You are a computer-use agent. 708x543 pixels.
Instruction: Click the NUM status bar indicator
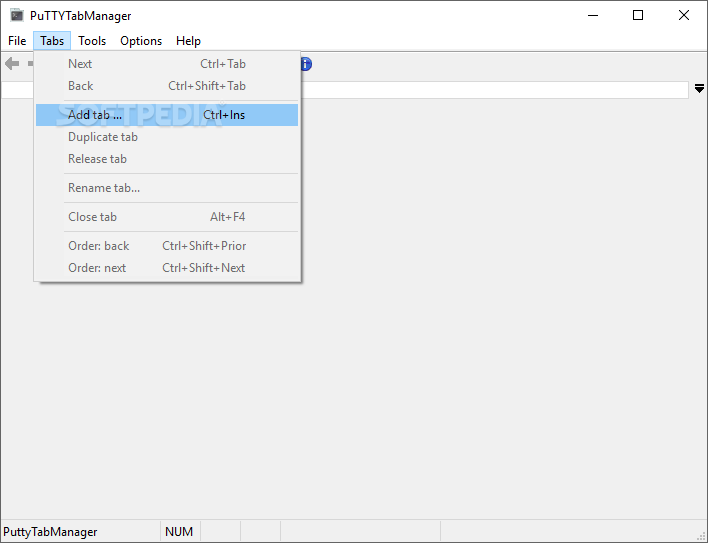point(179,532)
